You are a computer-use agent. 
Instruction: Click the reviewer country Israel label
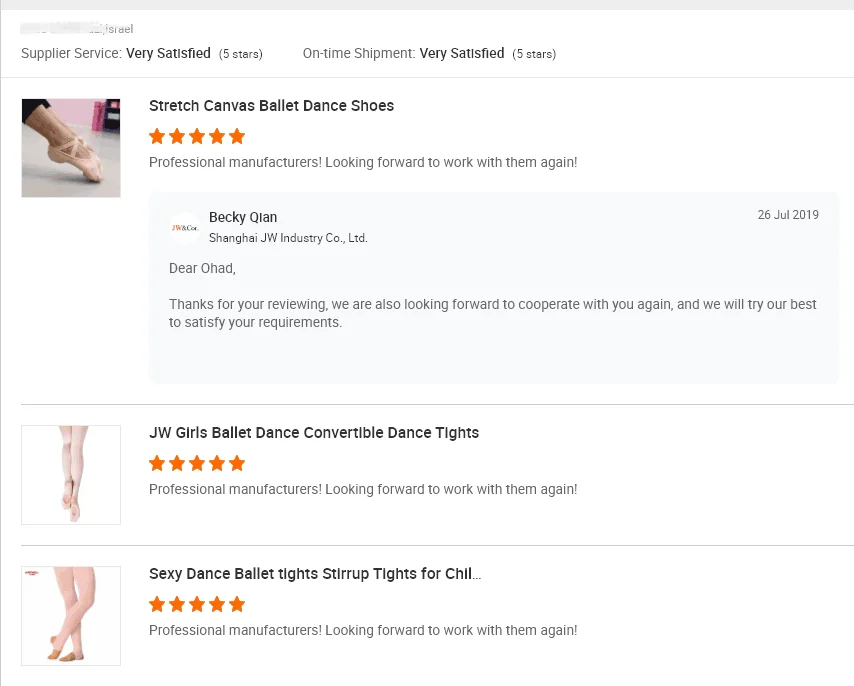pyautogui.click(x=119, y=29)
